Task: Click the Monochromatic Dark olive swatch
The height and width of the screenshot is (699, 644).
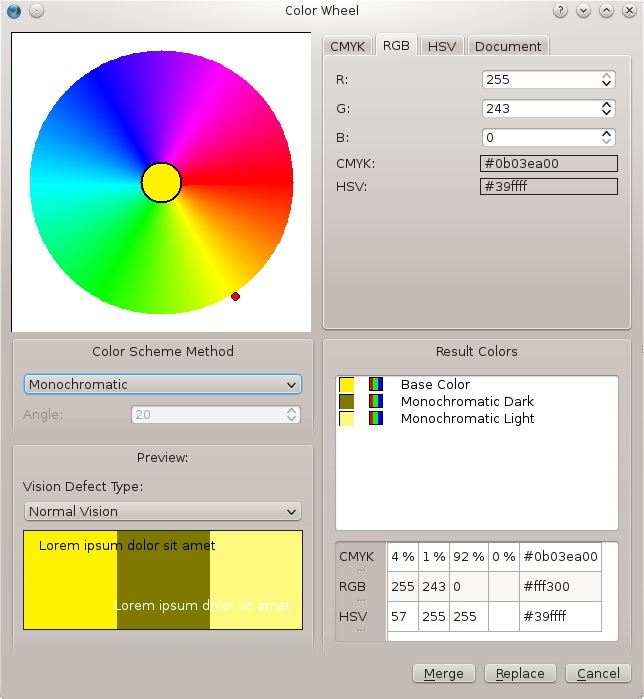Action: click(x=347, y=401)
